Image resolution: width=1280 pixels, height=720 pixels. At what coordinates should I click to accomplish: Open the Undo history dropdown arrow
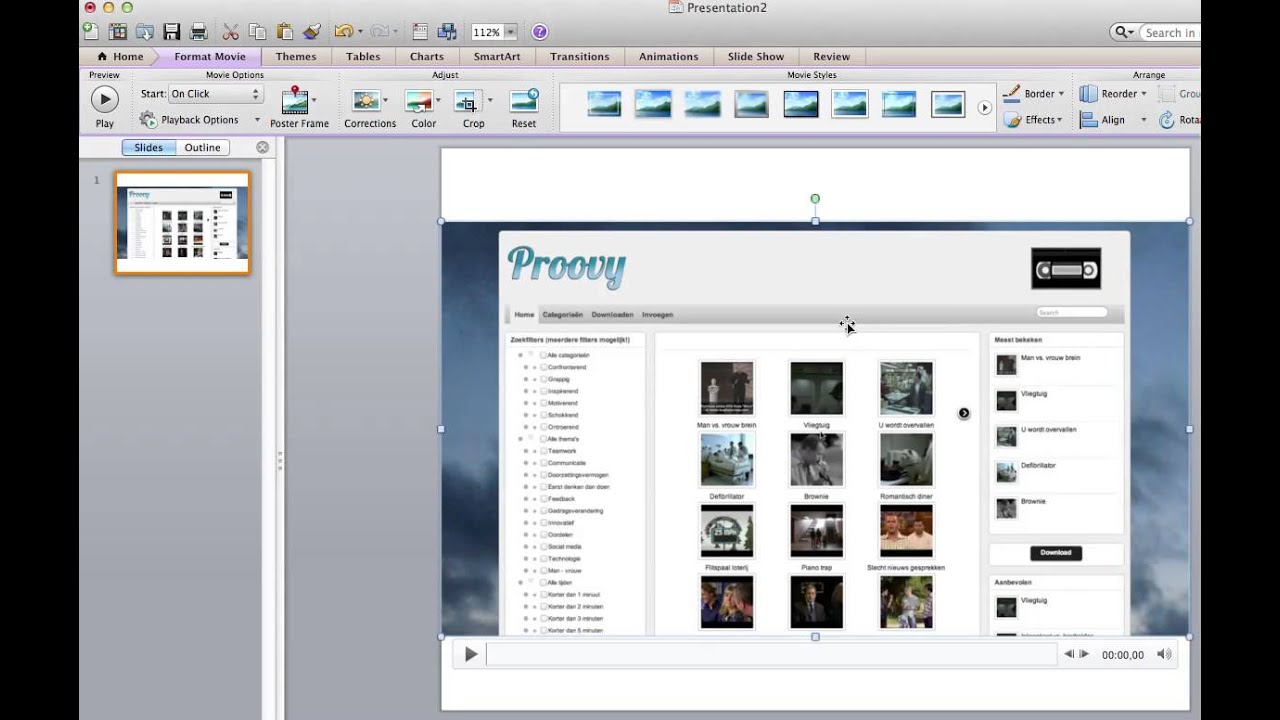[x=359, y=32]
